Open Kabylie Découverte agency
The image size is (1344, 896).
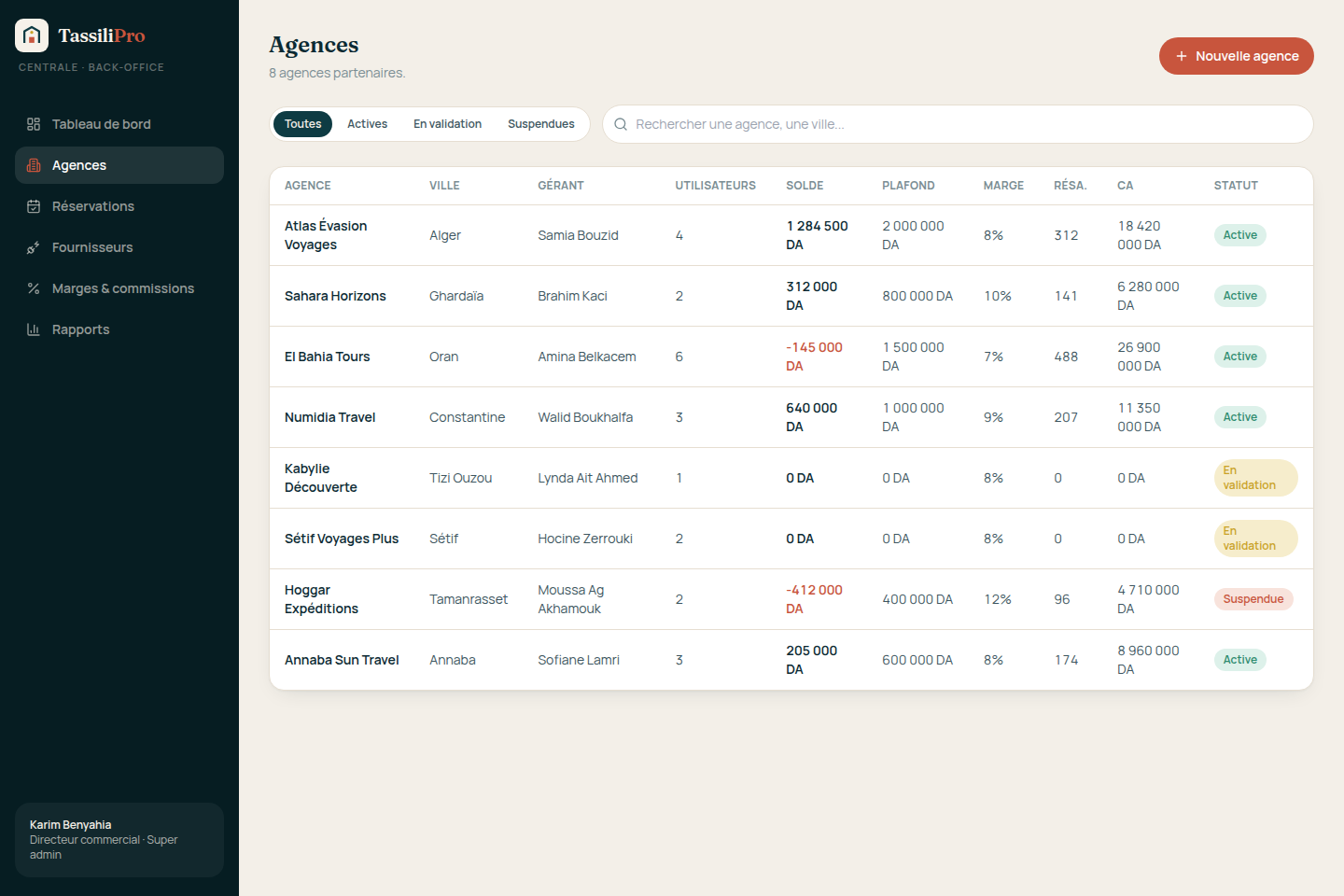pyautogui.click(x=321, y=478)
